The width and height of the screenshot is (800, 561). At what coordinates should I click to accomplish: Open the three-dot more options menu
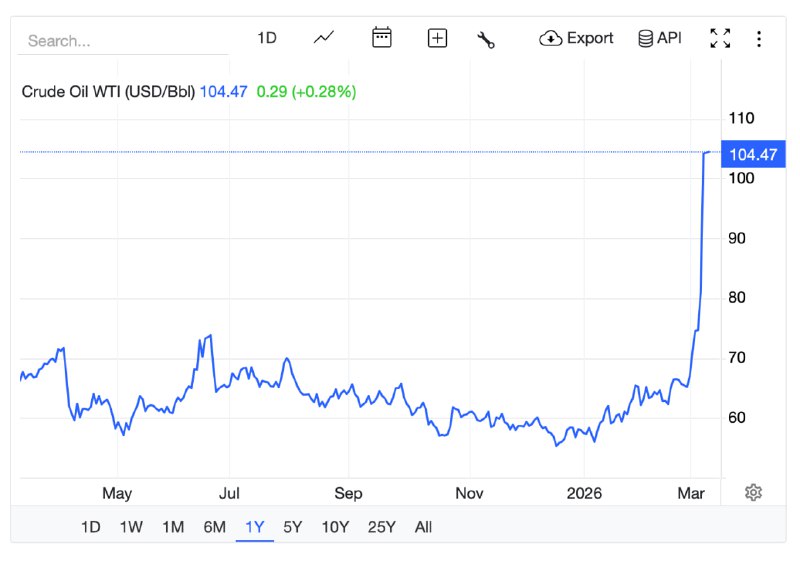759,38
